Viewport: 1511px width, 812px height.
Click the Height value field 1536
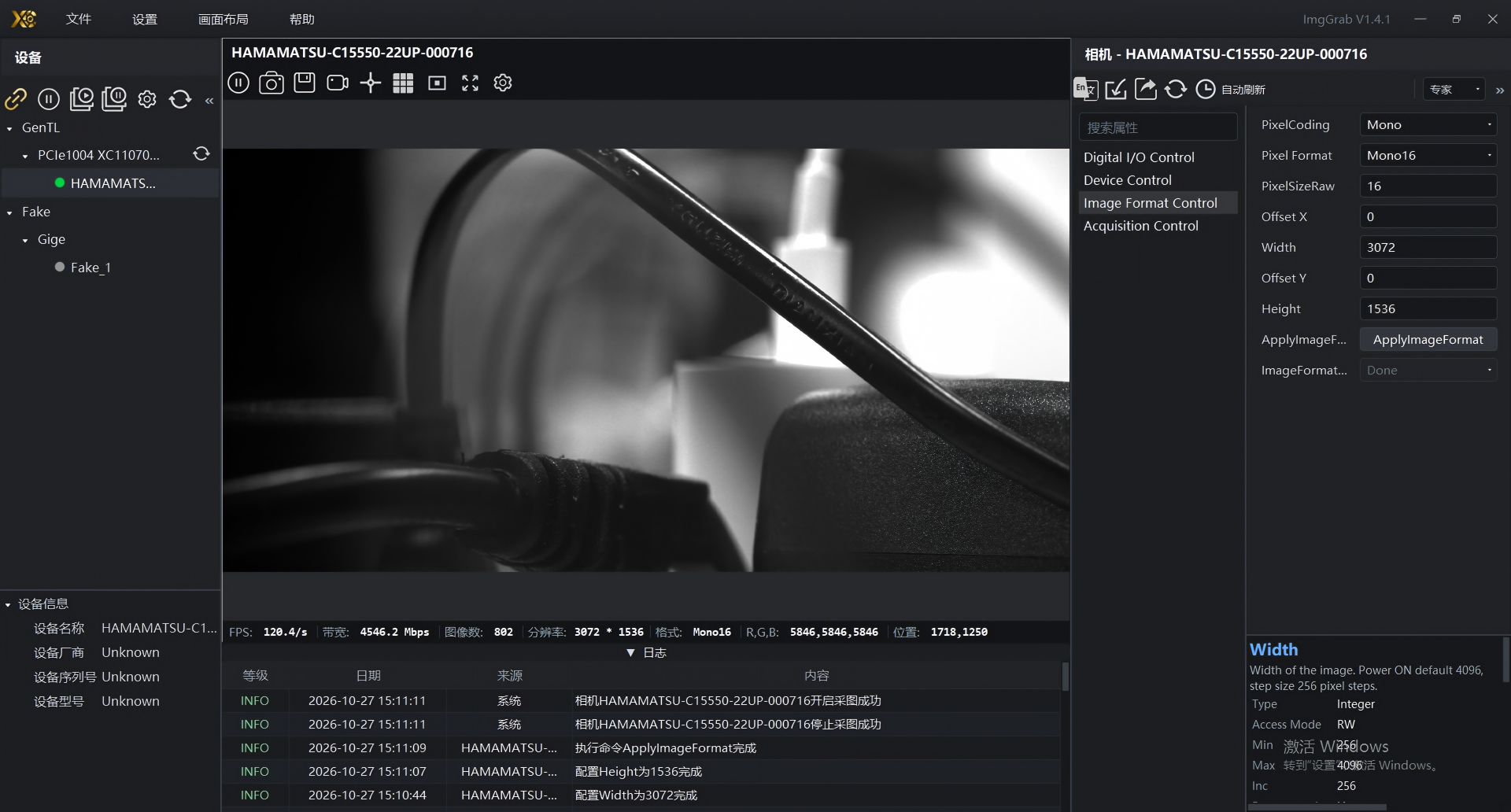(x=1428, y=308)
